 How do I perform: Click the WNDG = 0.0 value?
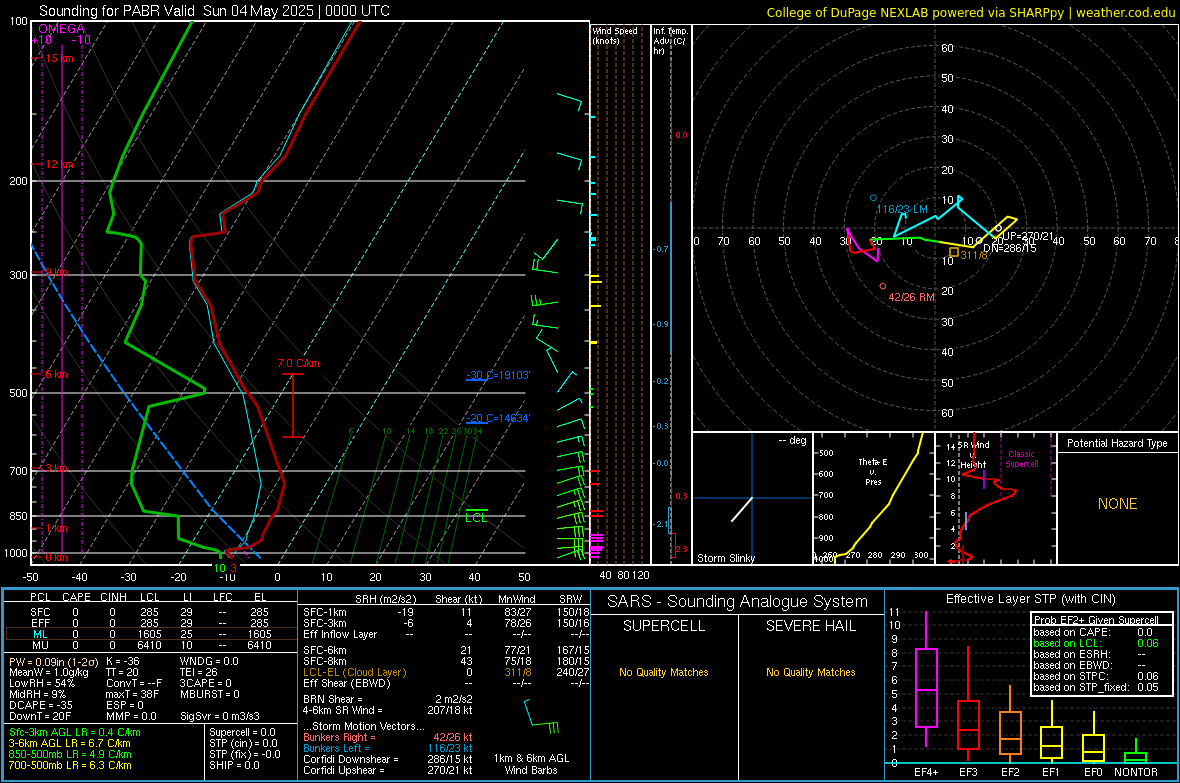209,662
